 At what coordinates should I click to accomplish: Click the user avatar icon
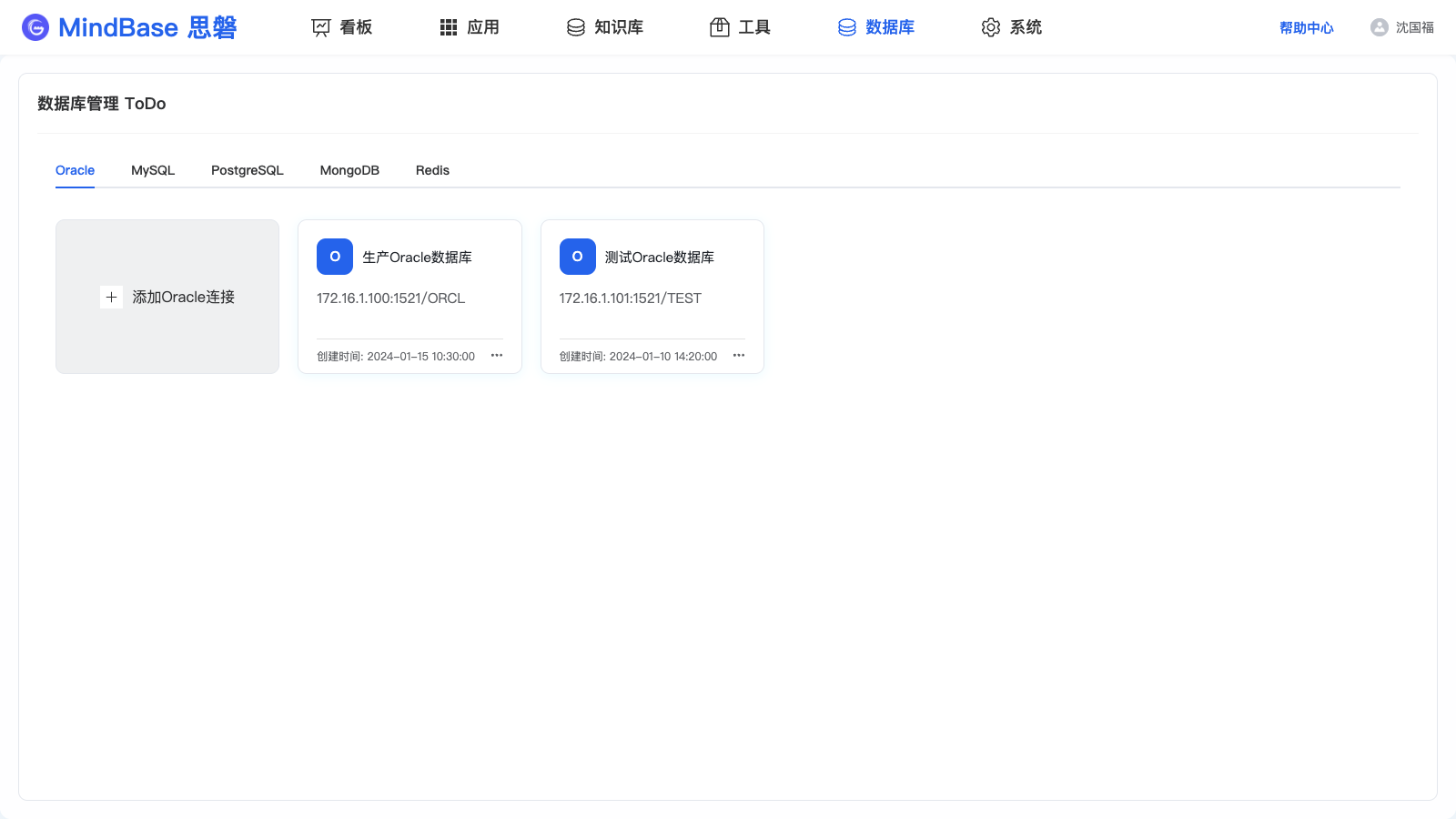[1380, 27]
